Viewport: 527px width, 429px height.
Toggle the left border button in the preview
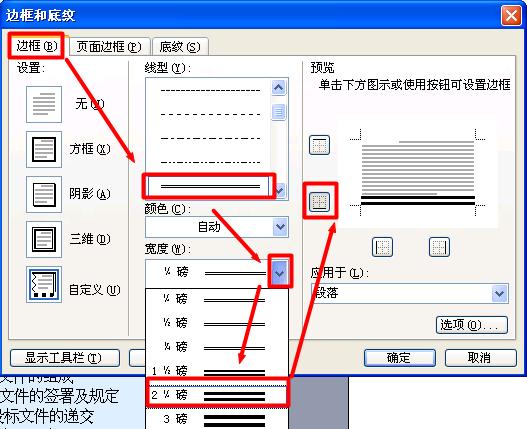pyautogui.click(x=382, y=247)
